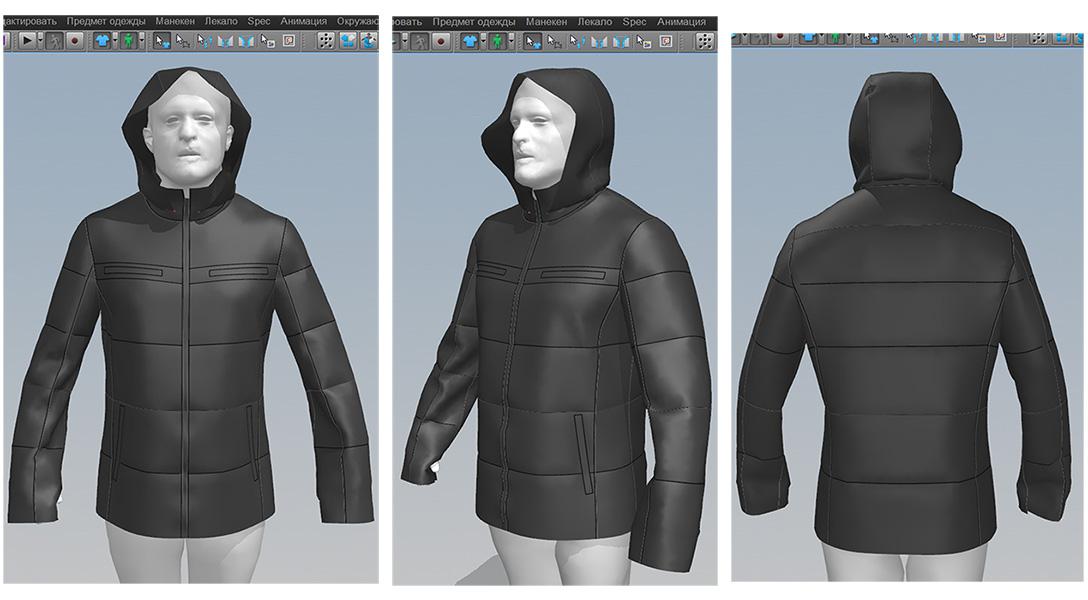Select cursor-with-rectangle tool in side view panel
The width and height of the screenshot is (1088, 600).
[x=554, y=41]
